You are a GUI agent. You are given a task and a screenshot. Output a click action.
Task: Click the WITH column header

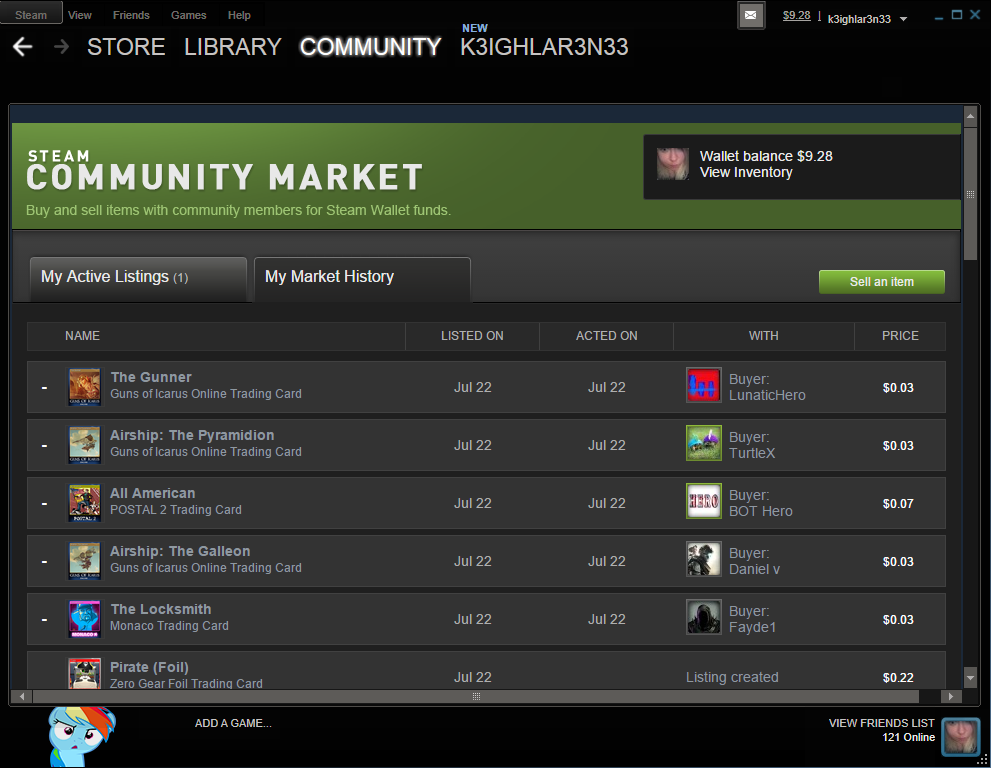tap(763, 336)
